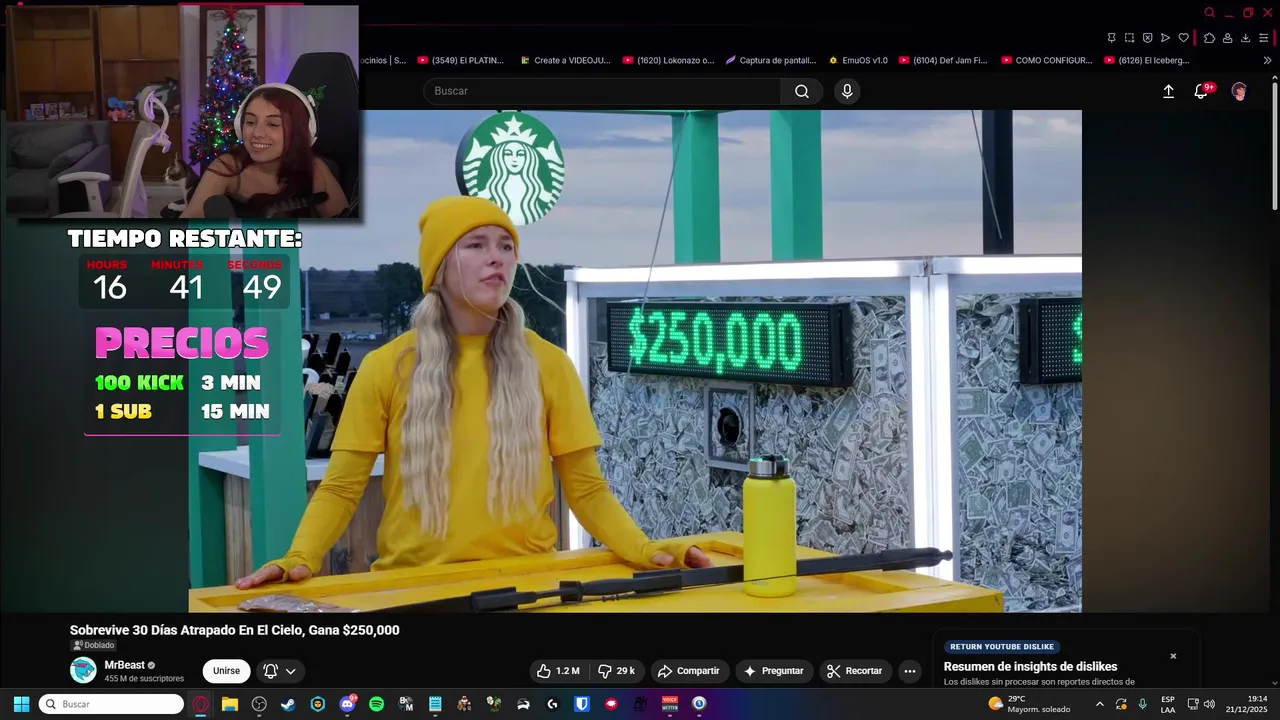Screen dimensions: 1280x720
Task: Dislike the video (29 k)
Action: tap(617, 671)
